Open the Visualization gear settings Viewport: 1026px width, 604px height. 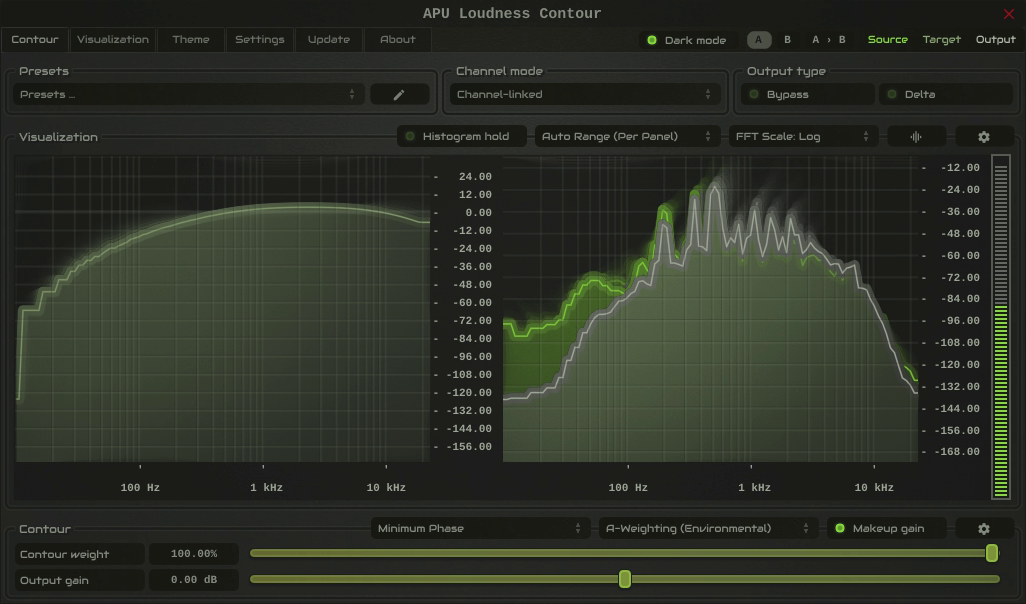(x=984, y=137)
